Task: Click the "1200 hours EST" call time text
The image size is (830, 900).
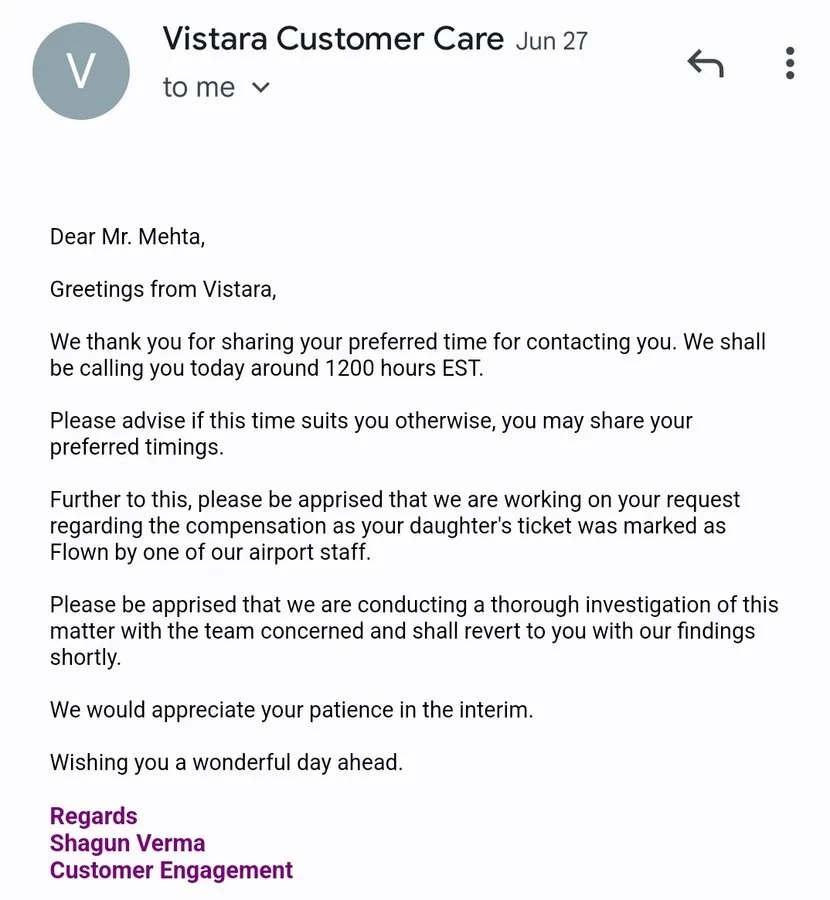Action: (x=404, y=368)
